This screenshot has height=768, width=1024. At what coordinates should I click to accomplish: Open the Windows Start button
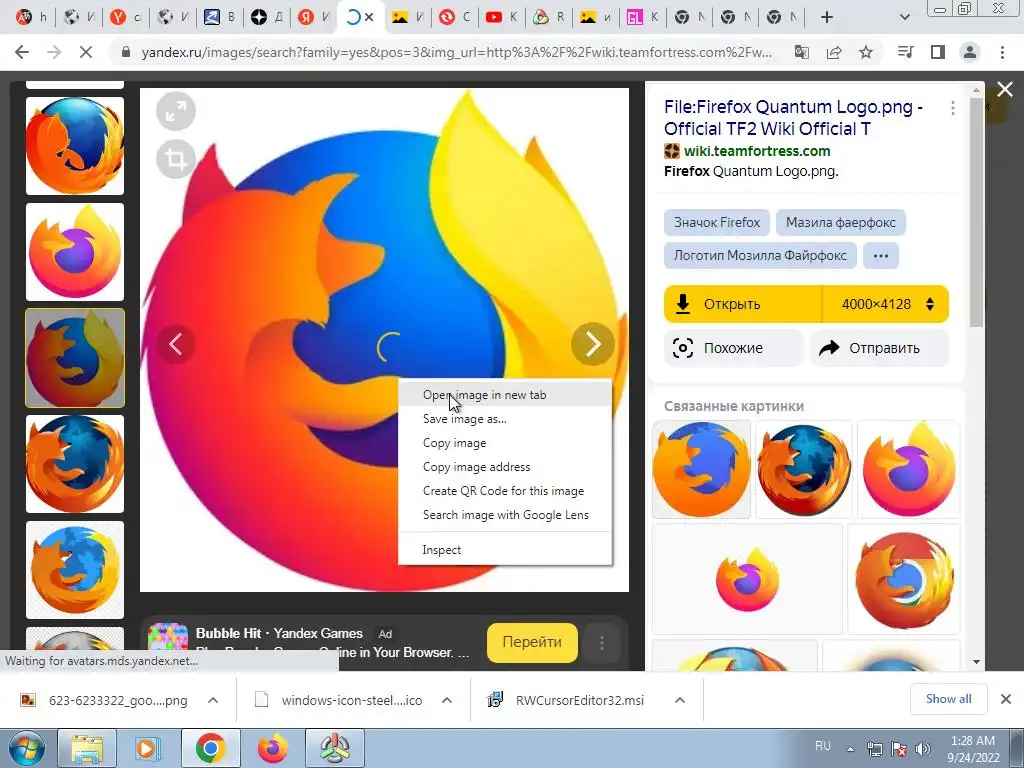tap(27, 748)
